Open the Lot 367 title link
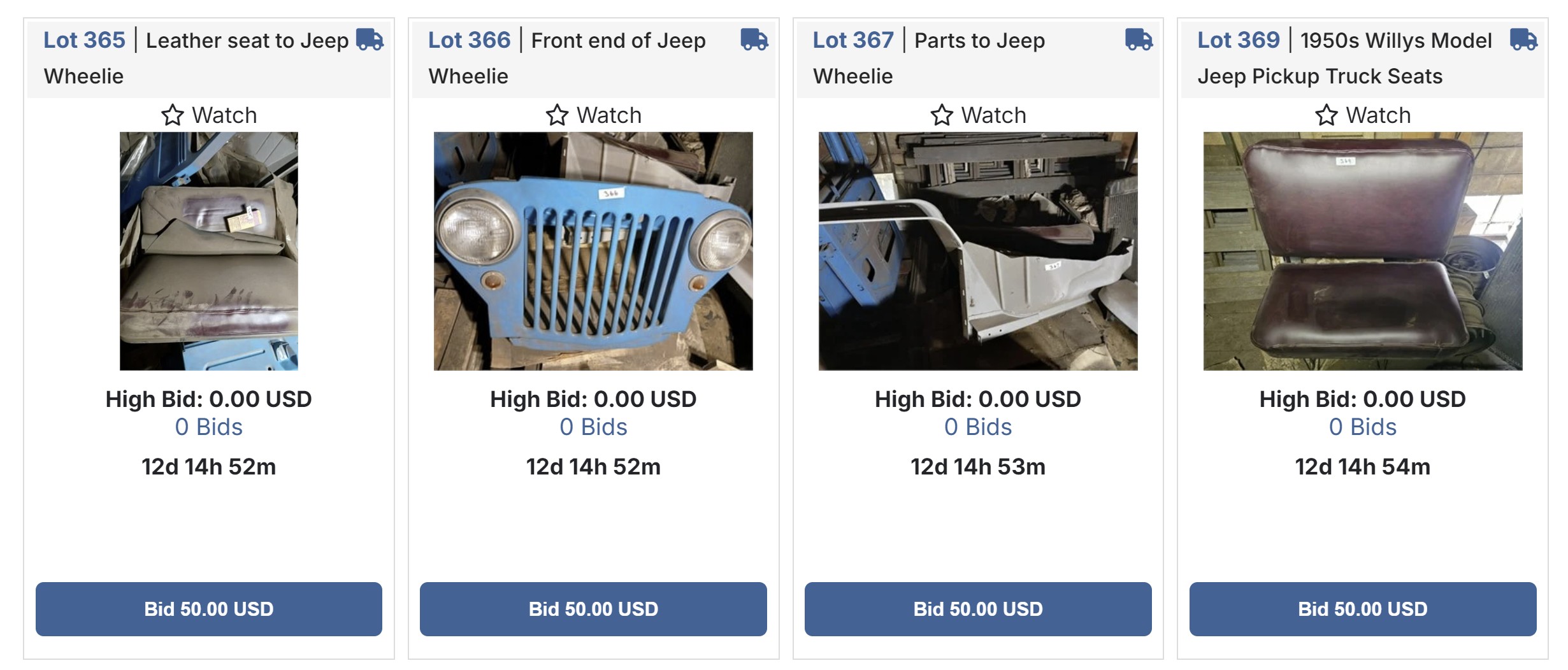1568x670 pixels. [x=853, y=40]
